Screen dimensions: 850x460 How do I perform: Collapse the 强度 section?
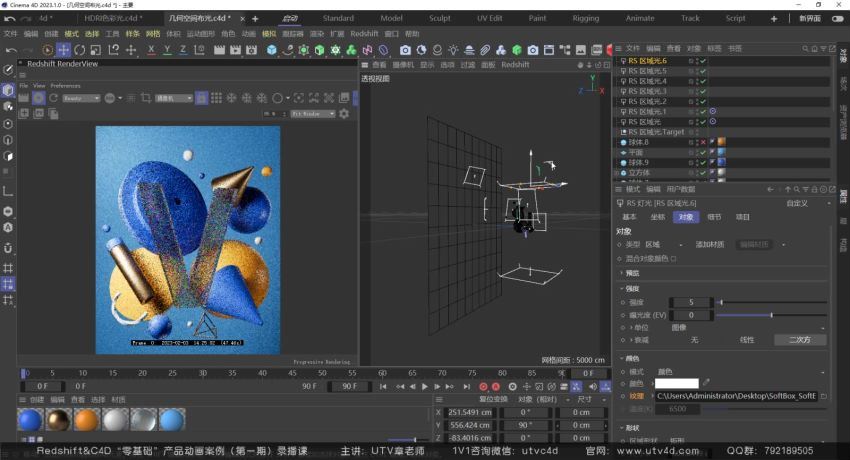coord(632,289)
